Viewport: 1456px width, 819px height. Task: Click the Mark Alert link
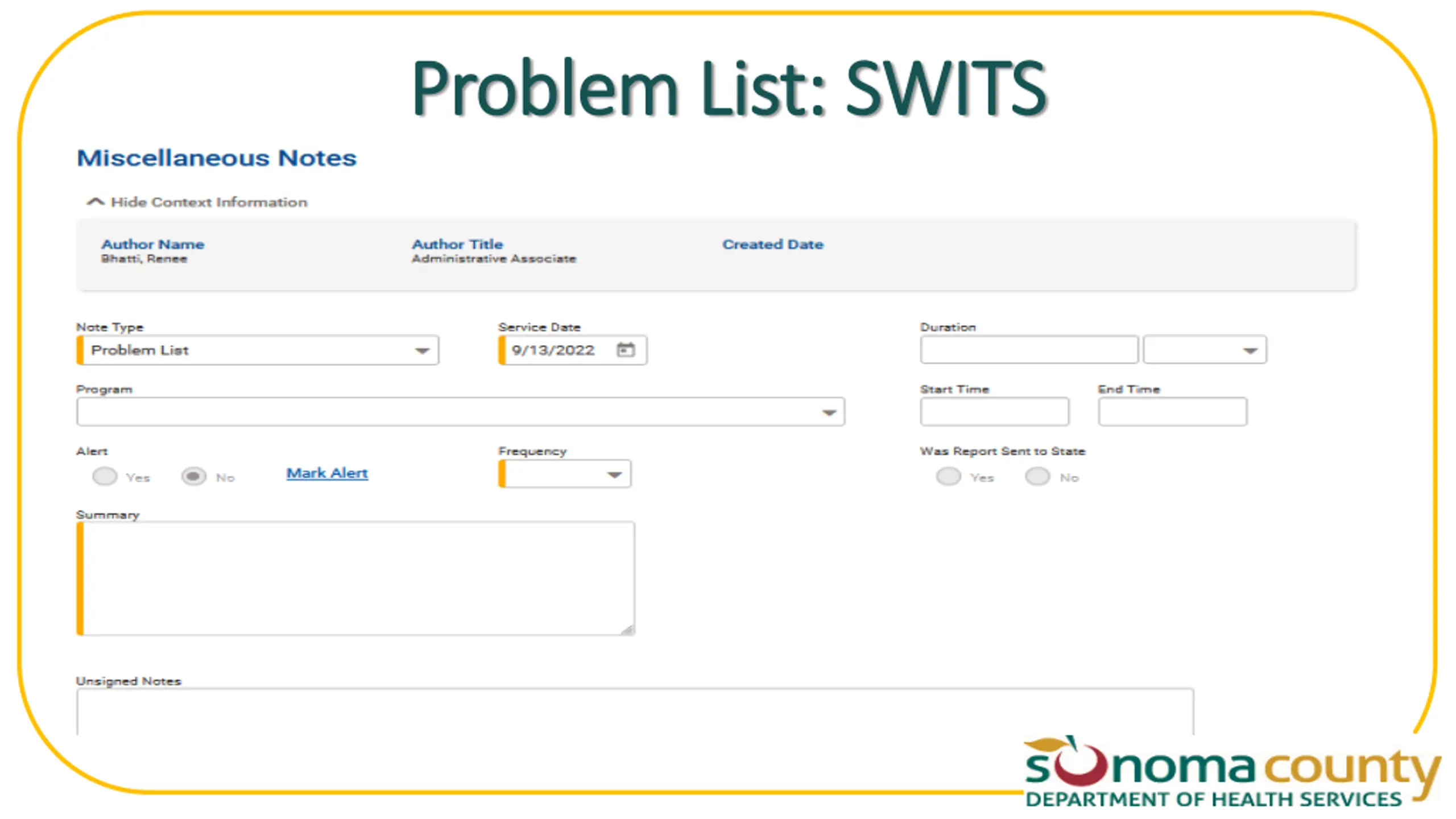pos(327,473)
